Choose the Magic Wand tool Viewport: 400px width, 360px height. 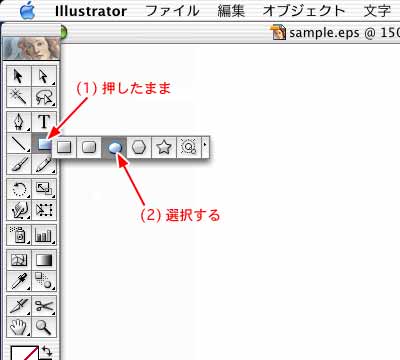tap(19, 97)
